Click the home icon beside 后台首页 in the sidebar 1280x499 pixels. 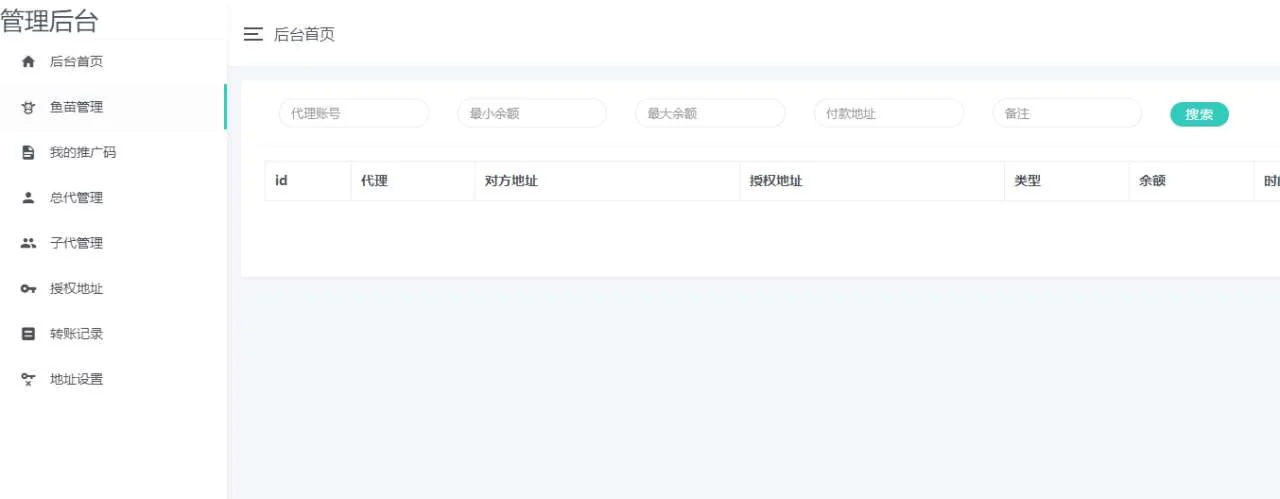pyautogui.click(x=28, y=62)
